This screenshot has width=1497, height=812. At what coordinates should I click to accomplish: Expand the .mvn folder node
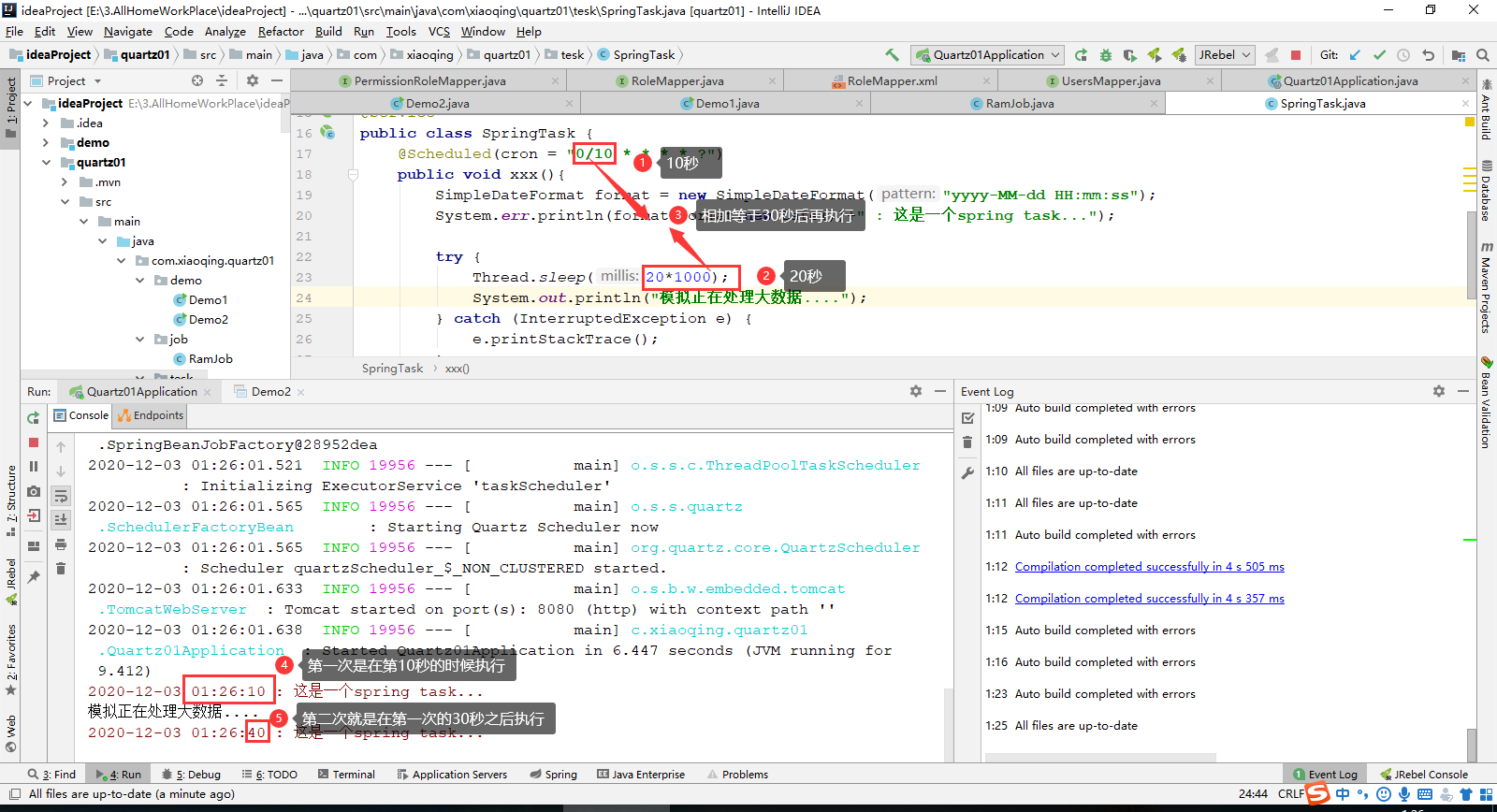click(x=65, y=181)
